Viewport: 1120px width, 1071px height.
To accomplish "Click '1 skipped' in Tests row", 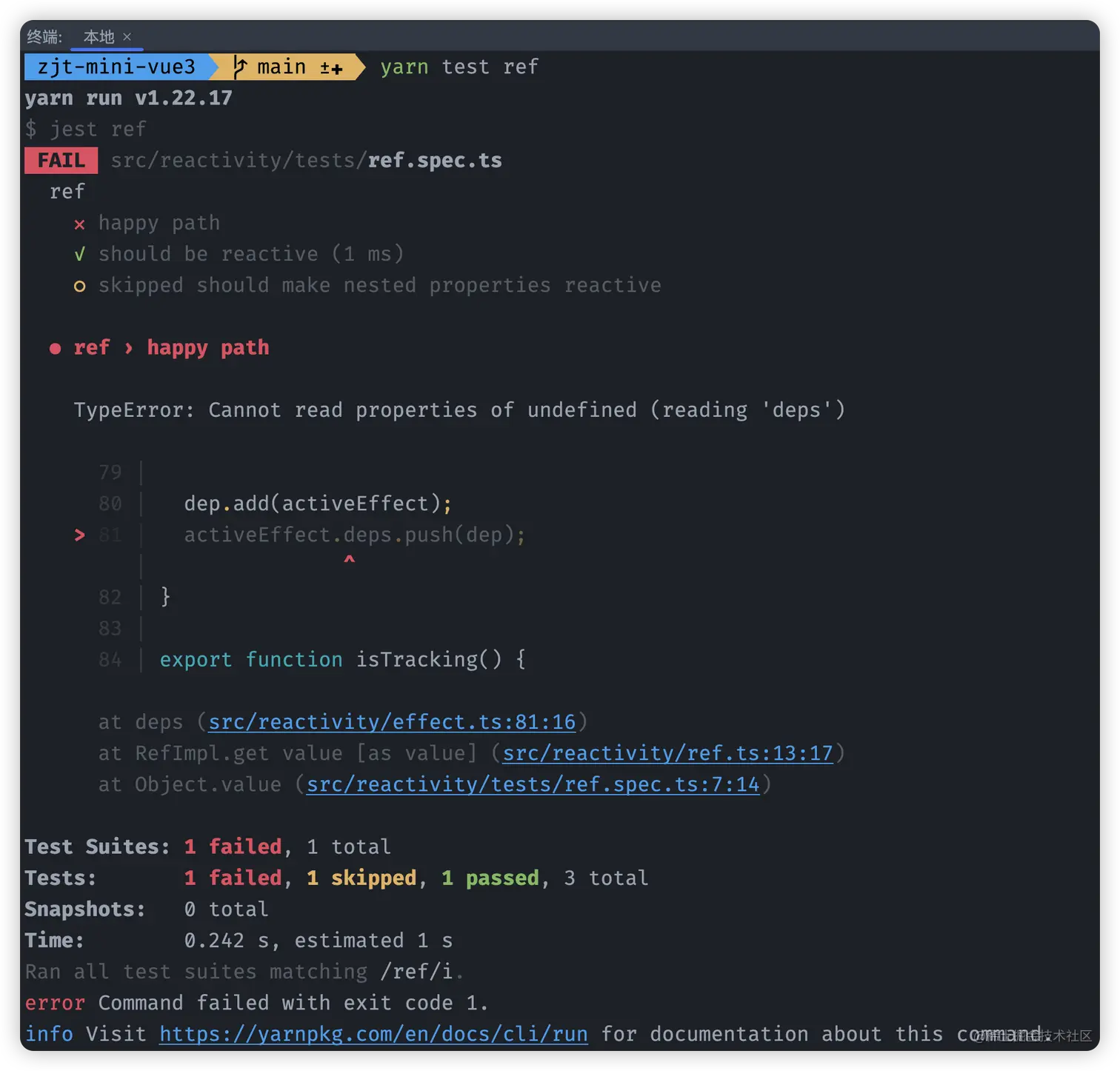I will 361,878.
